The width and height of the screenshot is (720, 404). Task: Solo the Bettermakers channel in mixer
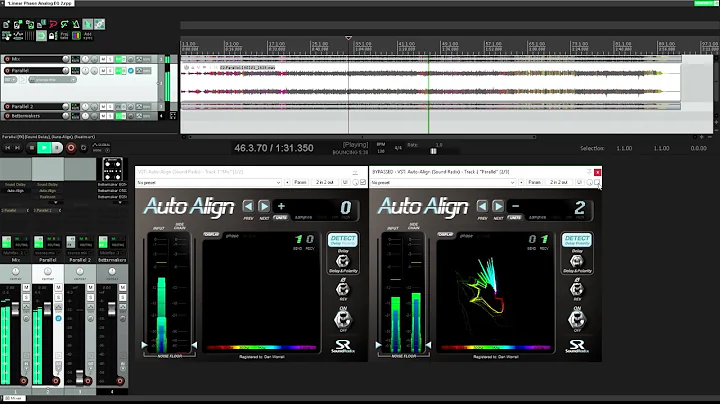click(123, 297)
